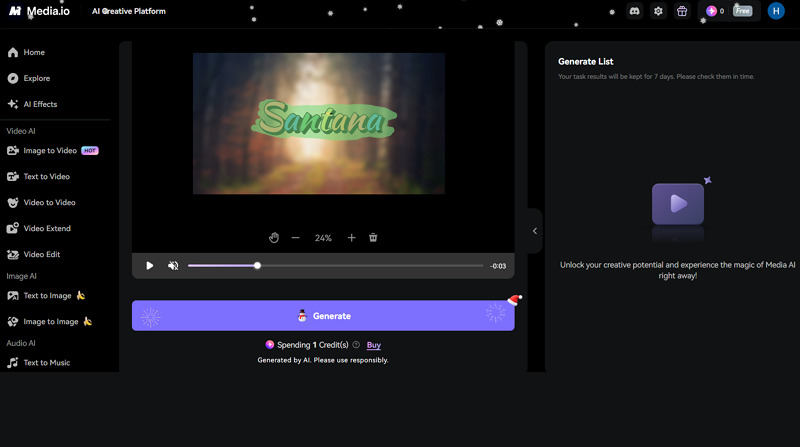Viewport: 800px width, 447px height.
Task: Open the user profile avatar
Action: pyautogui.click(x=776, y=11)
